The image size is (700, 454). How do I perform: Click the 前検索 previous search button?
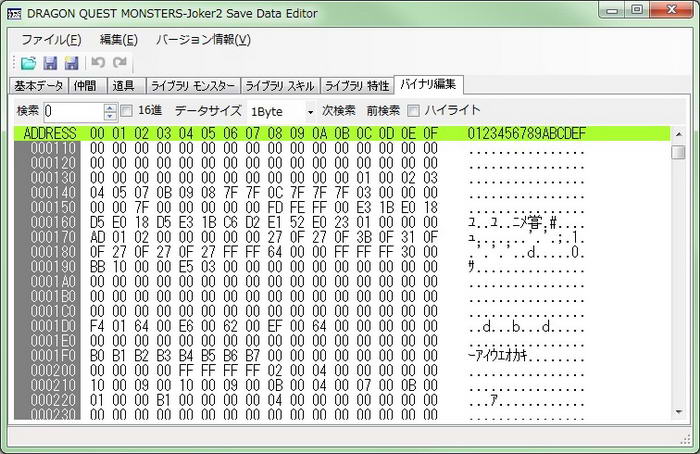point(383,110)
